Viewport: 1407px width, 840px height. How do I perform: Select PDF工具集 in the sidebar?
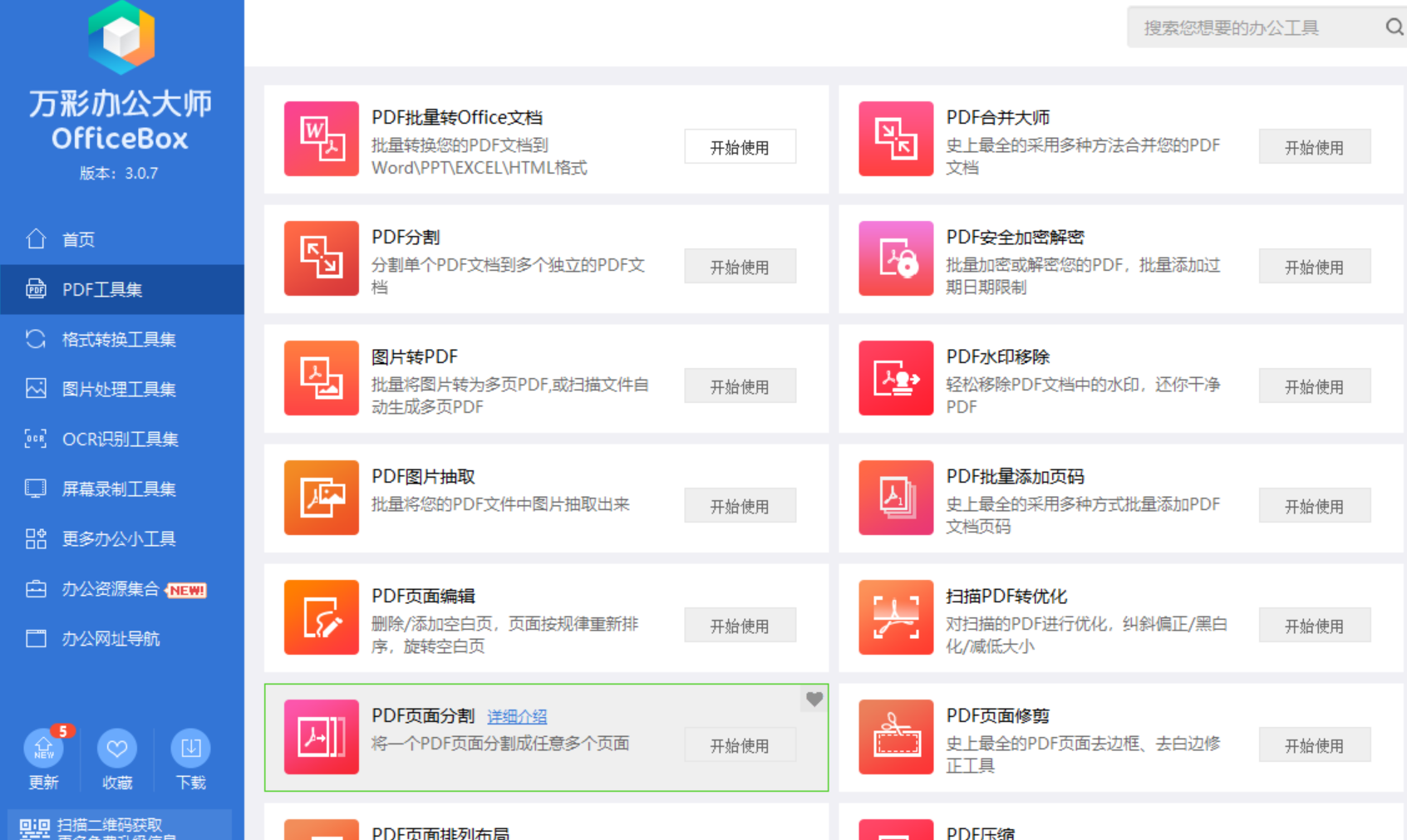point(122,289)
